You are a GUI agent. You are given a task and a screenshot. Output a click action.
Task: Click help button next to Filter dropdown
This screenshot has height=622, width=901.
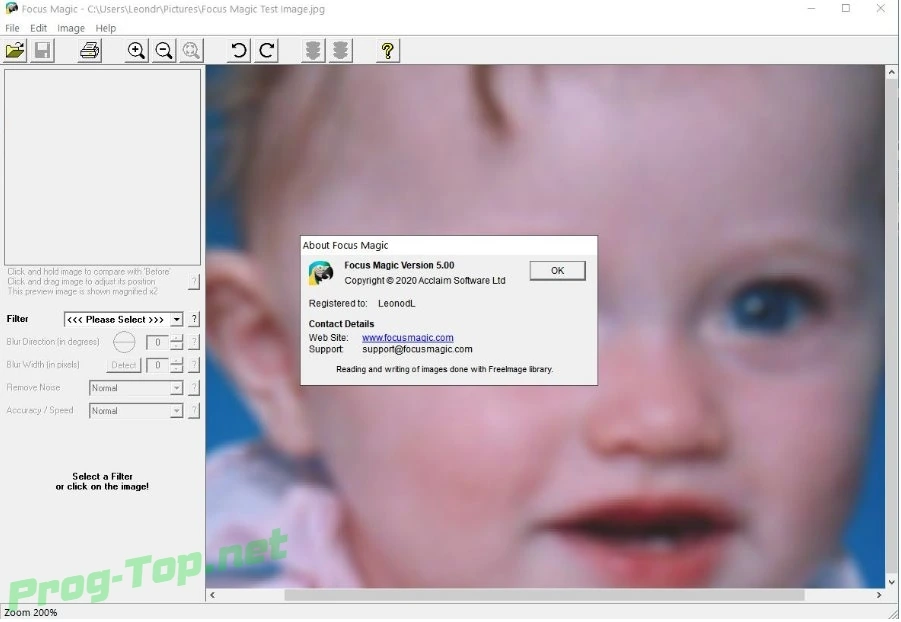[x=194, y=319]
